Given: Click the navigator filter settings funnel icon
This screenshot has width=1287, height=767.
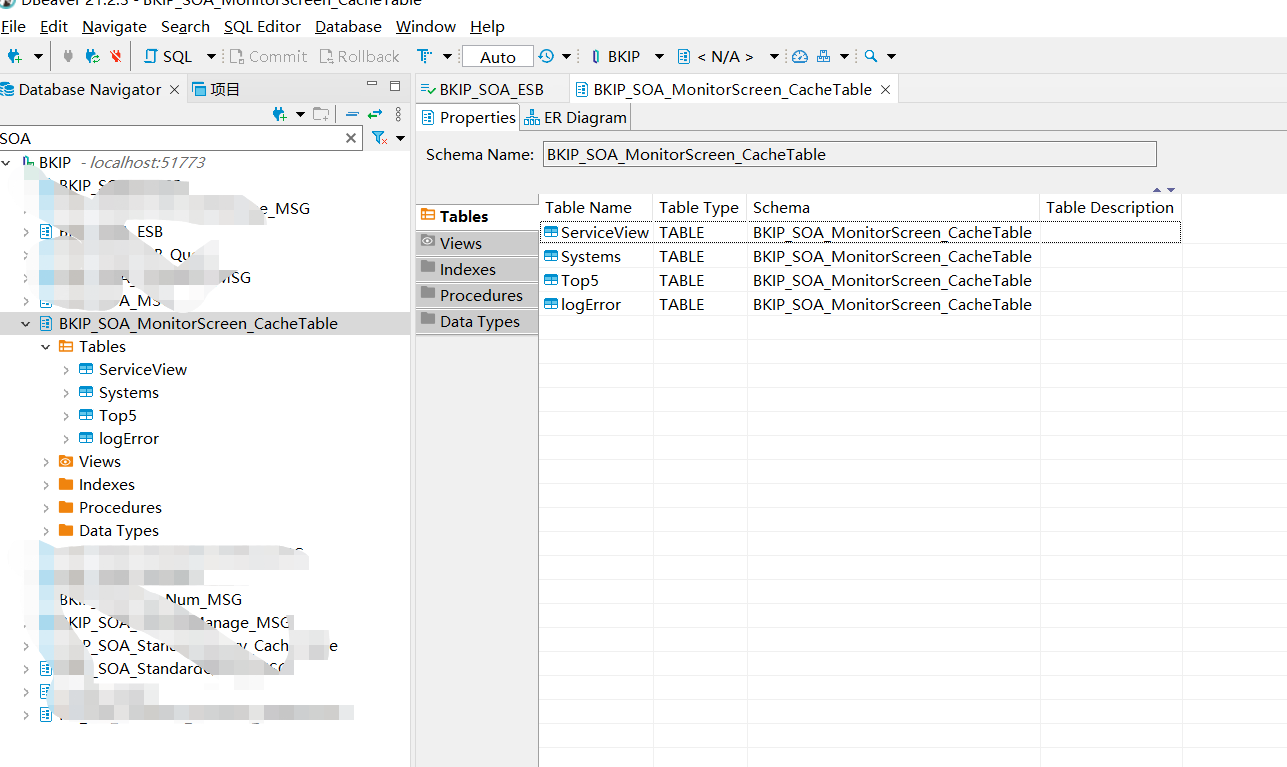Looking at the screenshot, I should pyautogui.click(x=380, y=139).
